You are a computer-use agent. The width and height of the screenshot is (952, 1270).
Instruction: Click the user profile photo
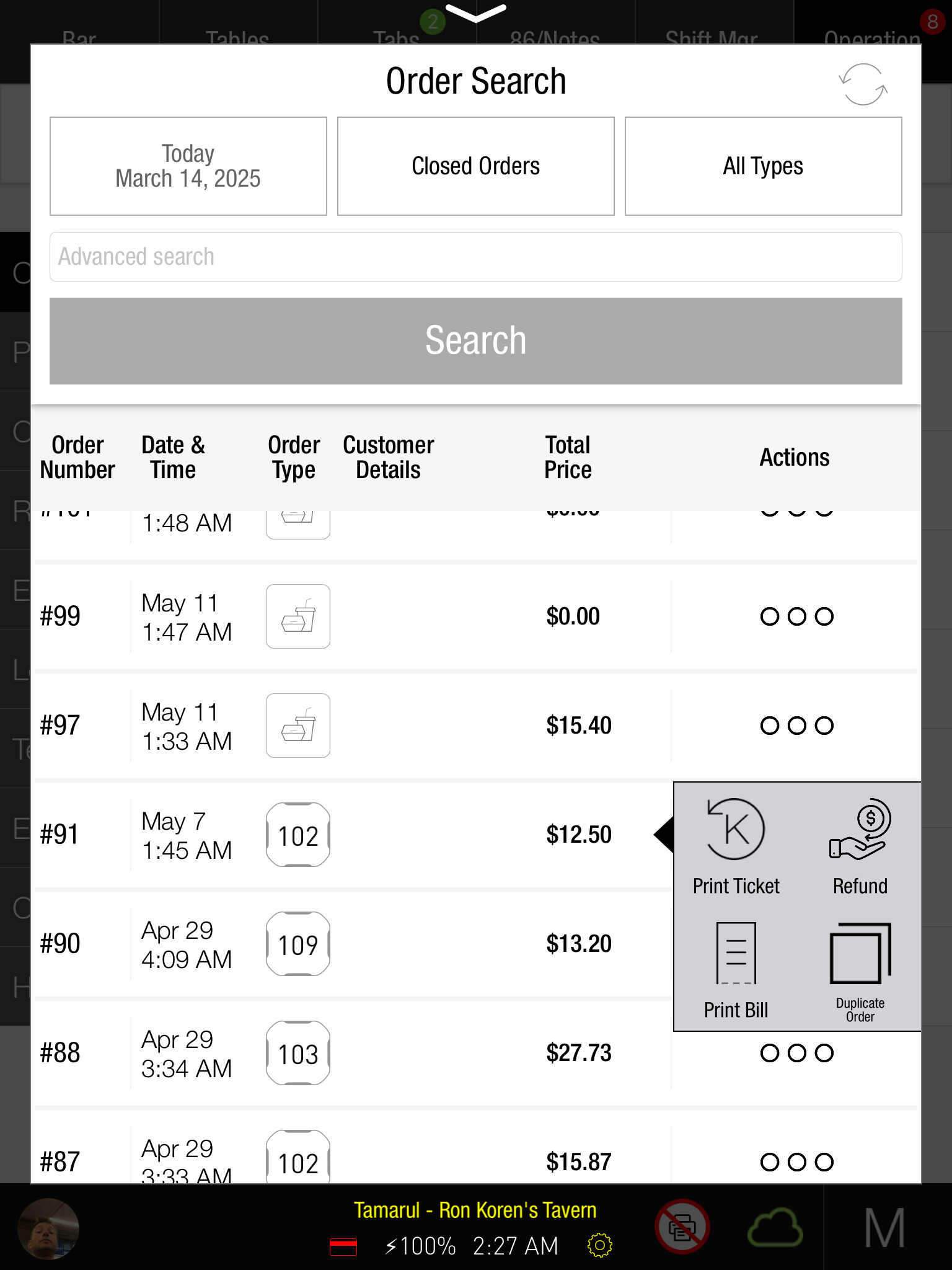pyautogui.click(x=48, y=1228)
